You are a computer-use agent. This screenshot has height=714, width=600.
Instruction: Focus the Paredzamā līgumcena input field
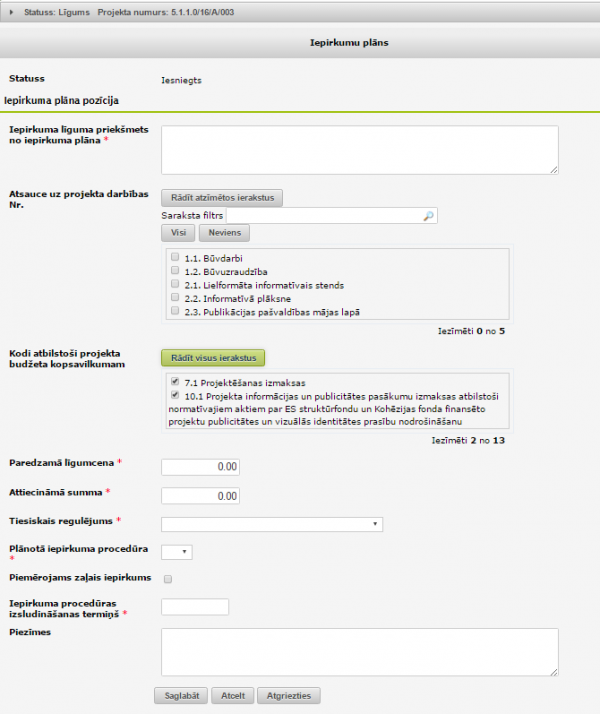[x=200, y=467]
